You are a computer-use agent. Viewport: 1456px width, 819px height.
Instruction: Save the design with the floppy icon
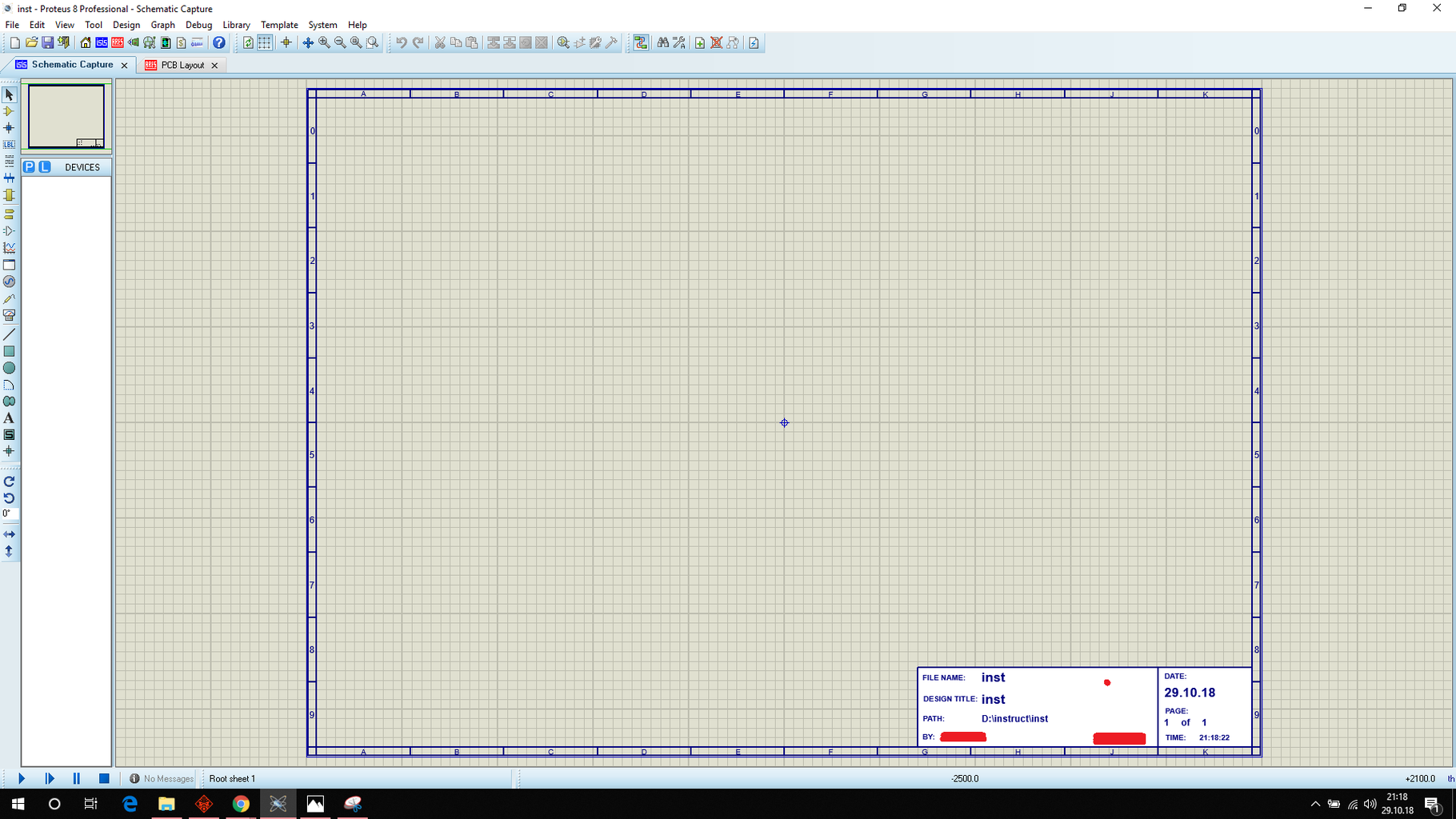click(47, 42)
